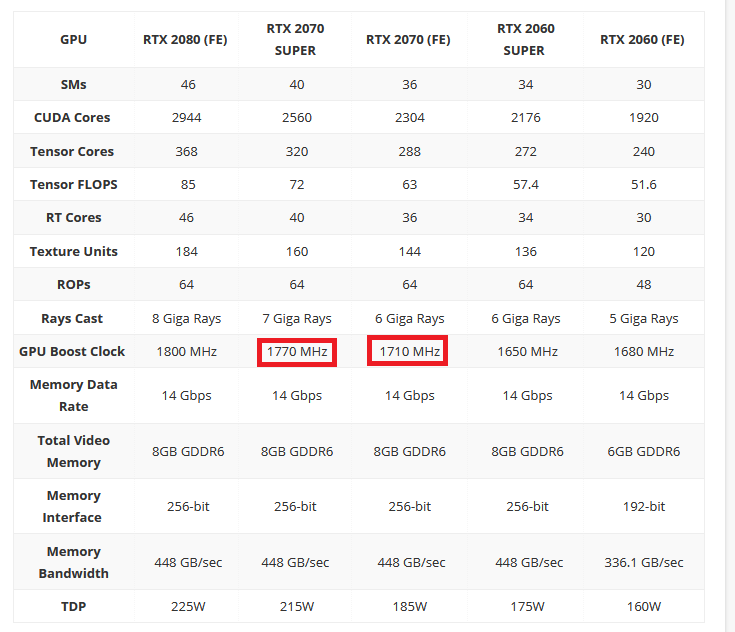This screenshot has height=632, width=735.
Task: Select the 1770 MHz boost clock value
Action: coord(297,352)
